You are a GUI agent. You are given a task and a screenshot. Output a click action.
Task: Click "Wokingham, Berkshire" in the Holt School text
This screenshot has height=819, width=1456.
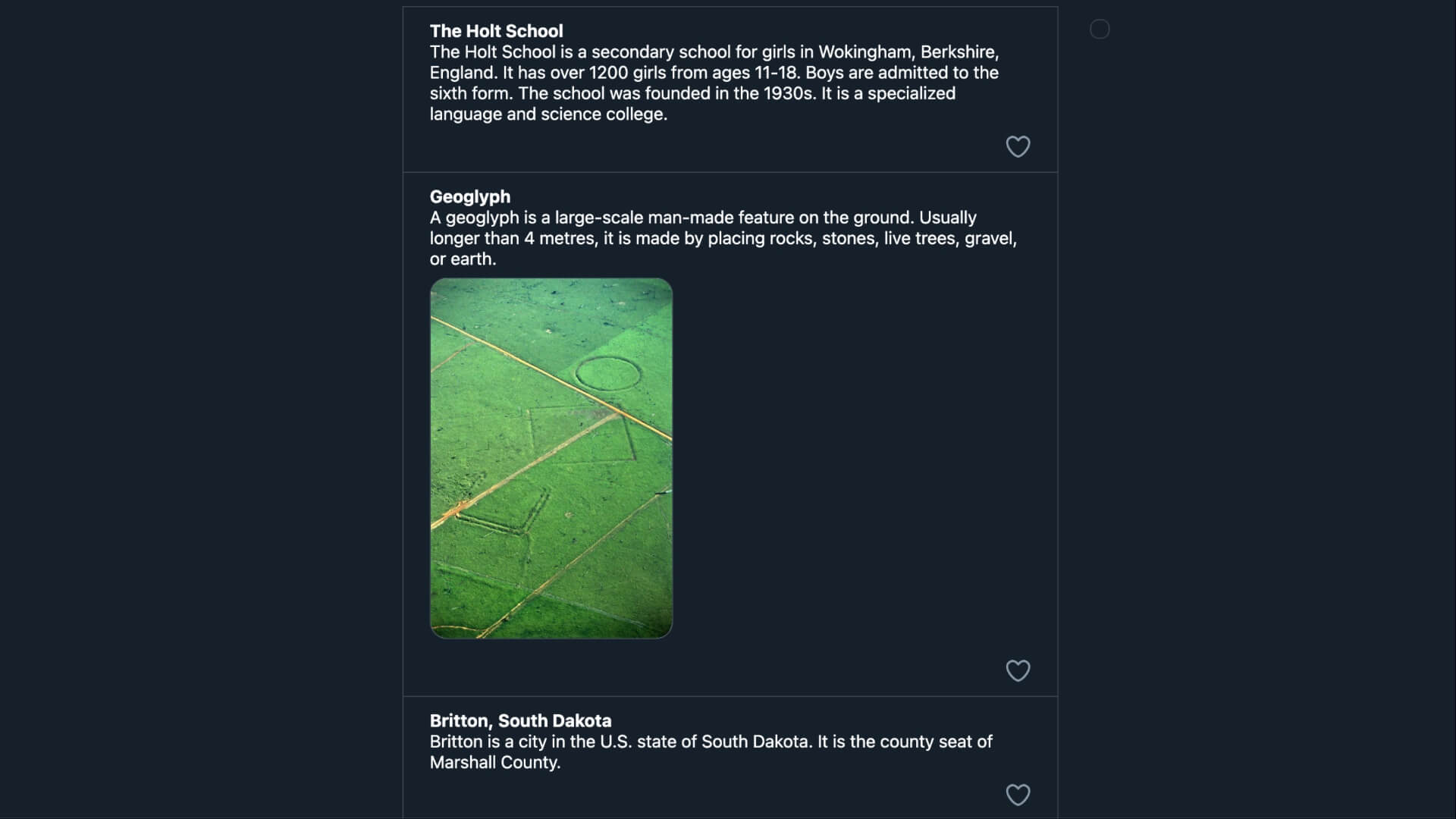tap(908, 52)
